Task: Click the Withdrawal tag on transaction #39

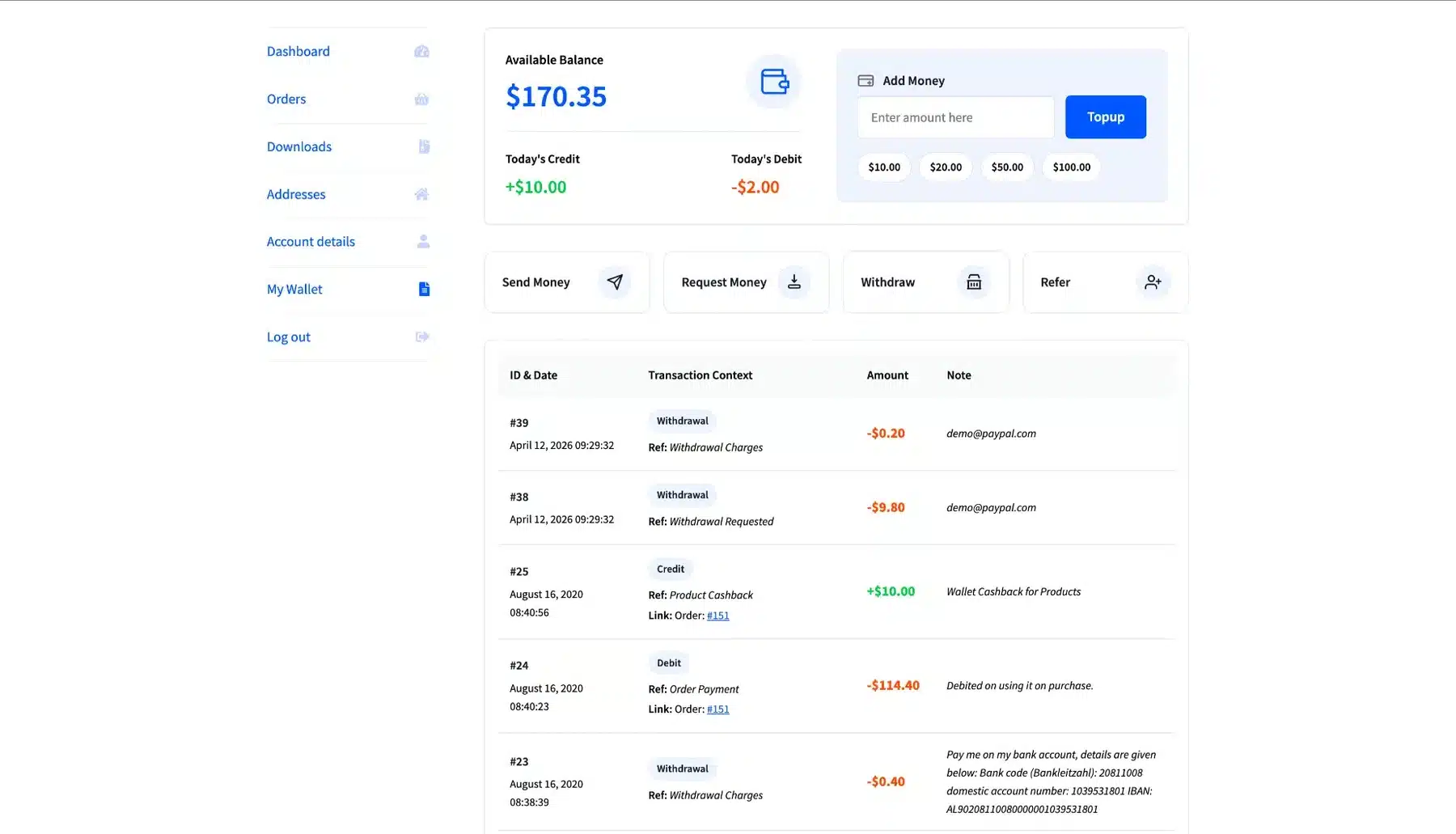Action: coord(682,421)
